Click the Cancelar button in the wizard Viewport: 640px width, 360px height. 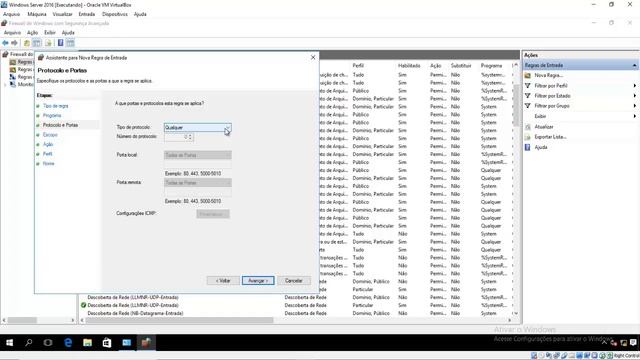point(293,281)
